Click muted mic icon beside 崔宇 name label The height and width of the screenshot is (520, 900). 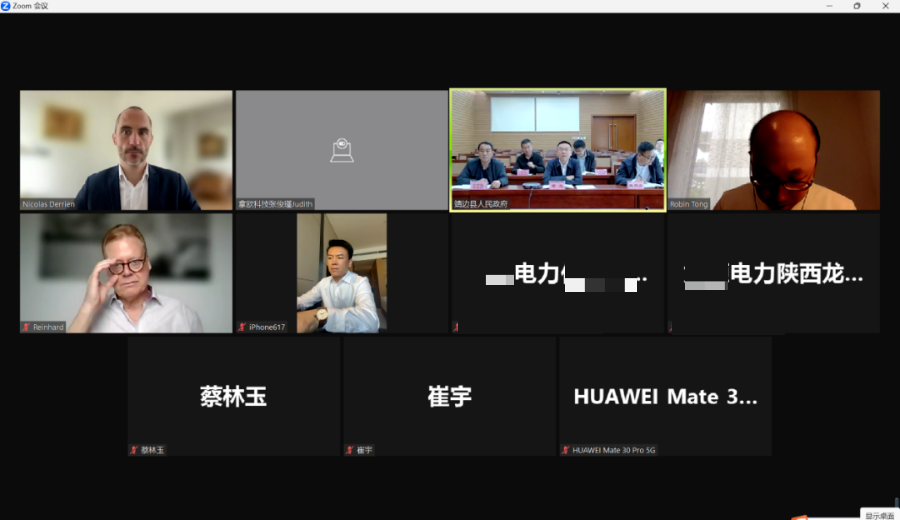click(350, 450)
